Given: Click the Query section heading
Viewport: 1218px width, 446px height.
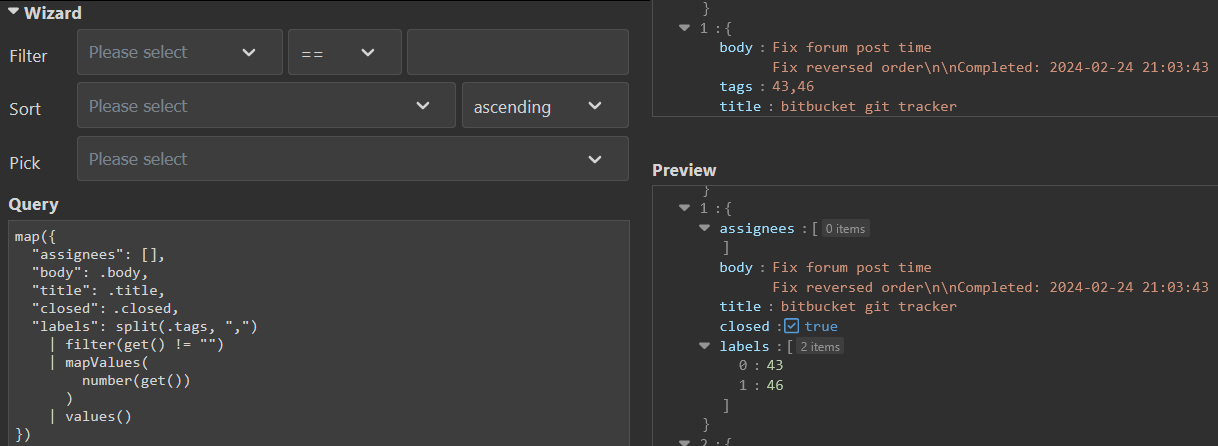Looking at the screenshot, I should coord(34,204).
